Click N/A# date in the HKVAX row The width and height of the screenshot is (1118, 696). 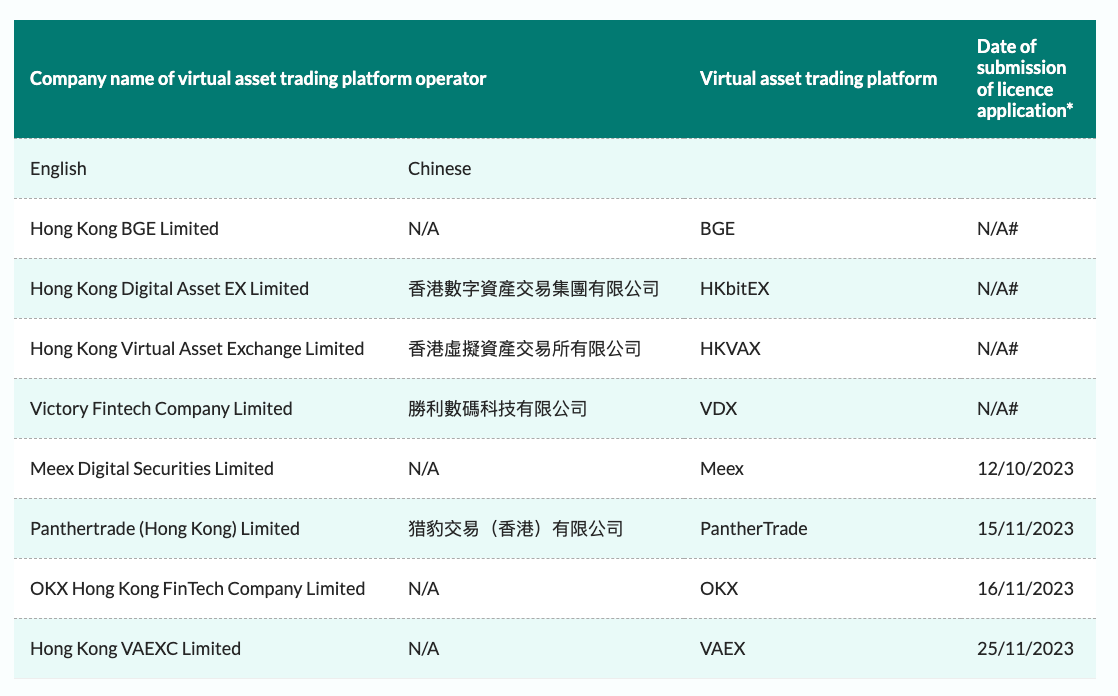click(x=998, y=349)
